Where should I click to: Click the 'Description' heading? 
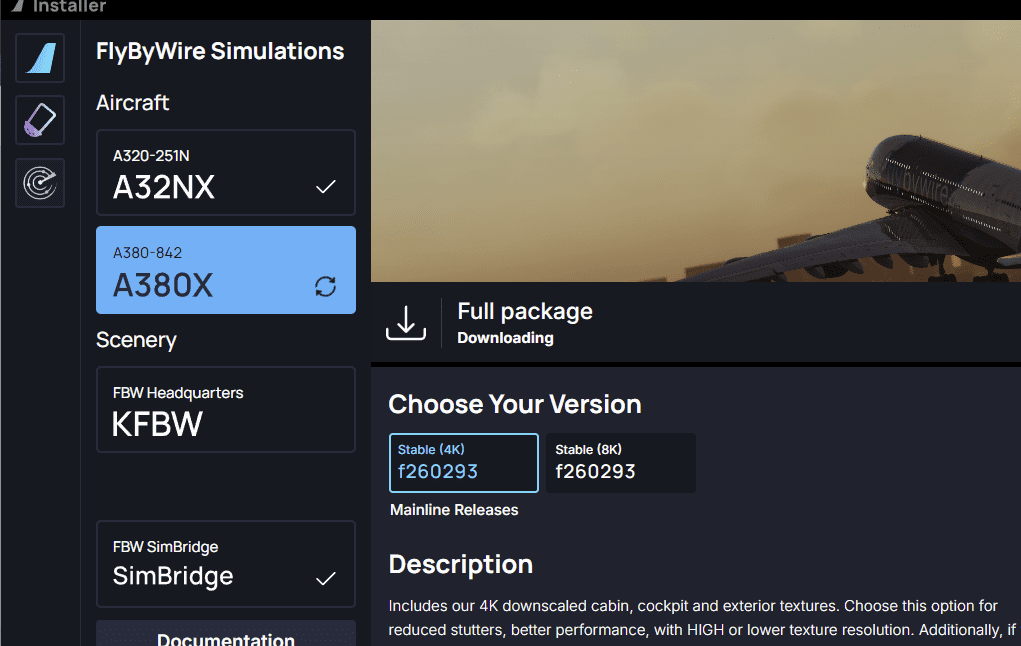pos(461,564)
